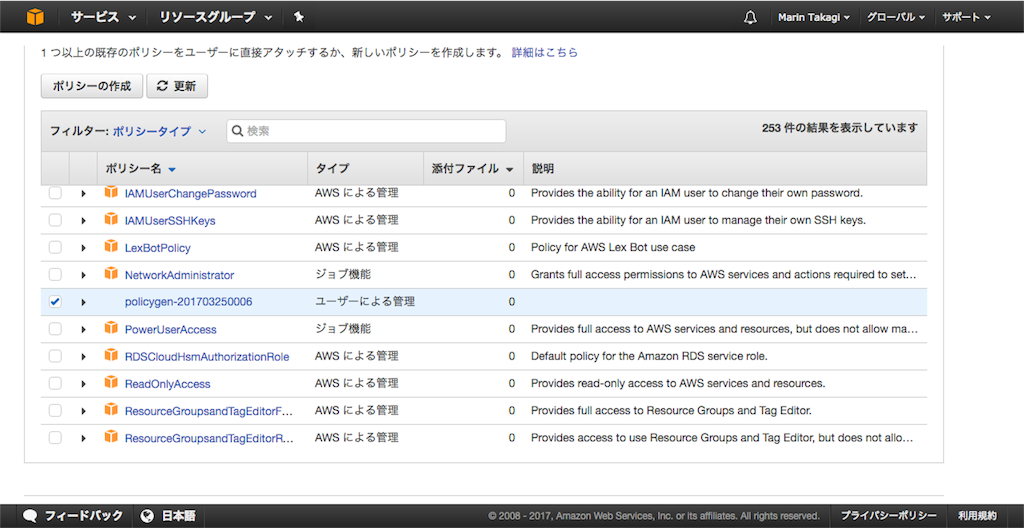Screen dimensions: 1024x528
Task: Check the NetworkAdministrator checkbox
Action: click(x=56, y=274)
